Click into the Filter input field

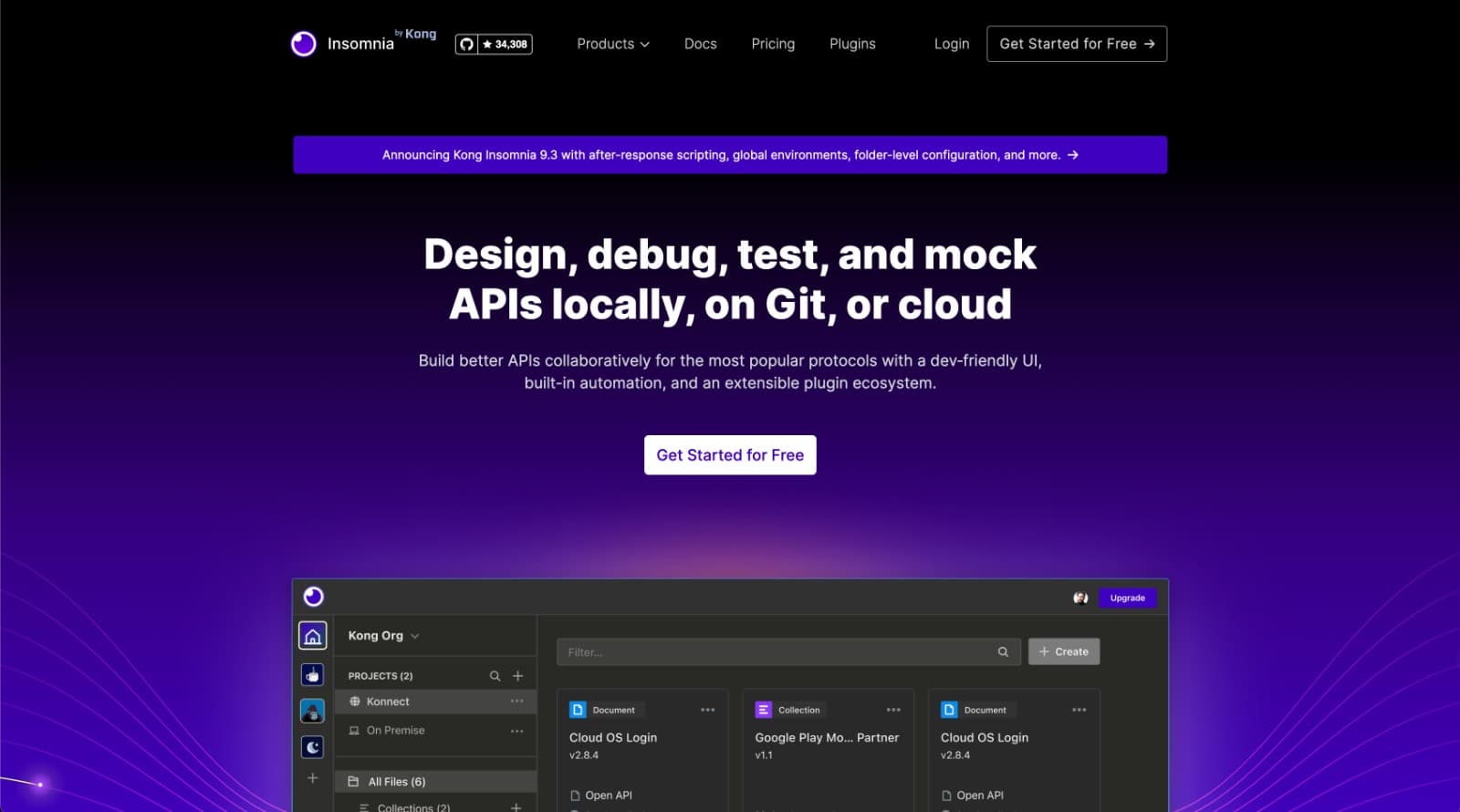point(776,652)
